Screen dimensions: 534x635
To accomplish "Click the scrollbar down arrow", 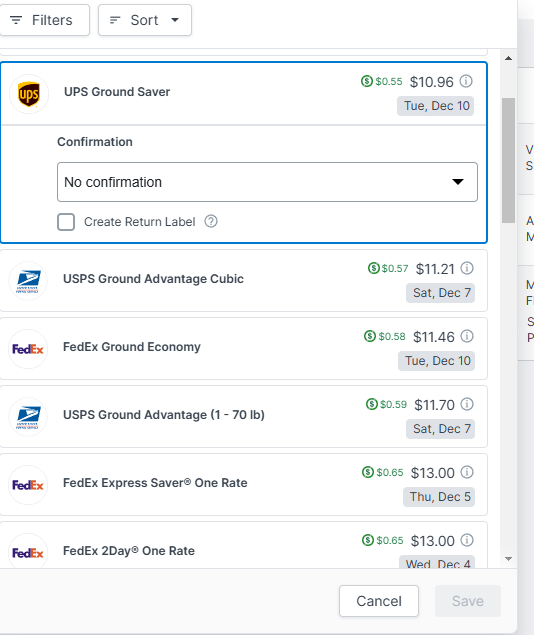I will [x=508, y=559].
